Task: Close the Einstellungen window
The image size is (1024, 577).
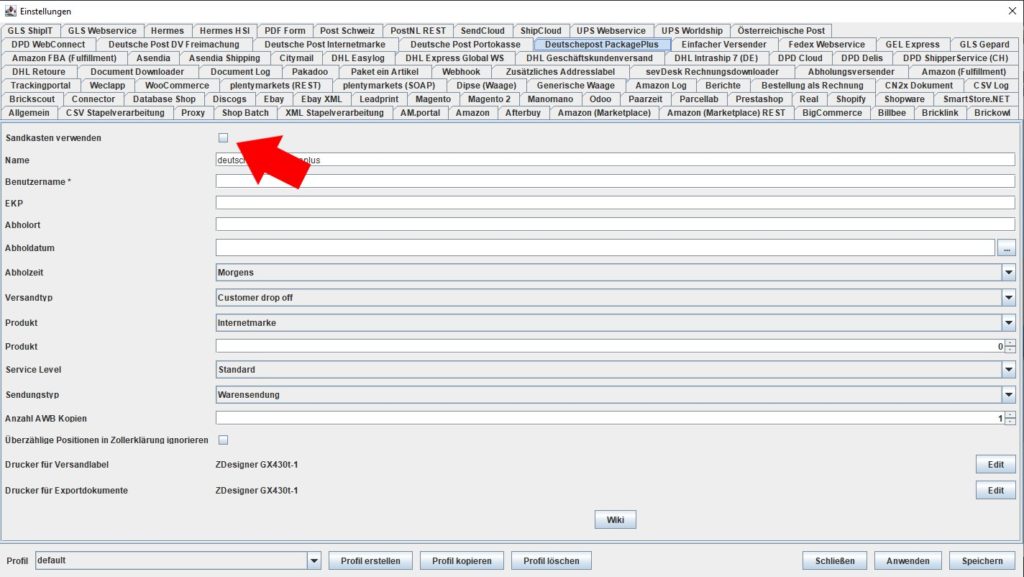Action: click(x=1012, y=11)
